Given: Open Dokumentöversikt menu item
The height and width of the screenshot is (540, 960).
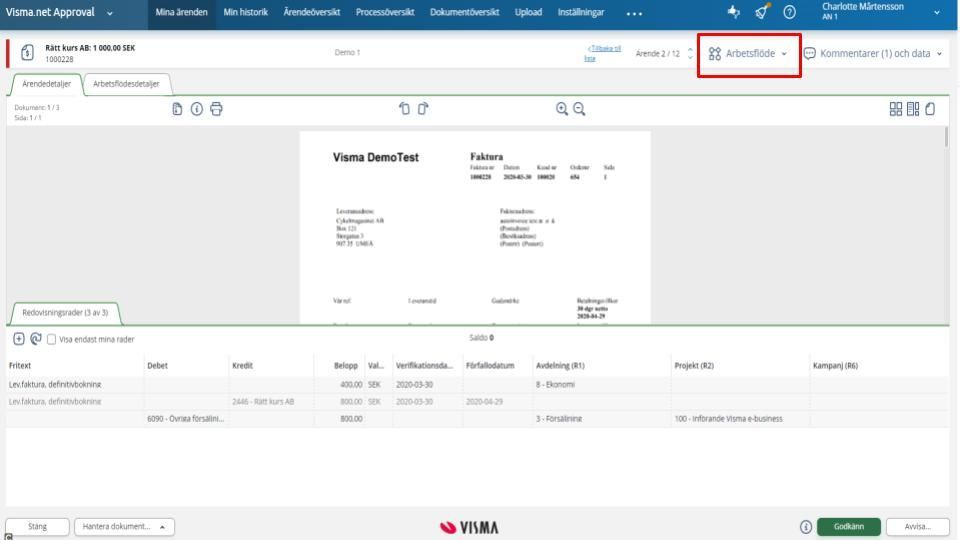Looking at the screenshot, I should tap(465, 12).
